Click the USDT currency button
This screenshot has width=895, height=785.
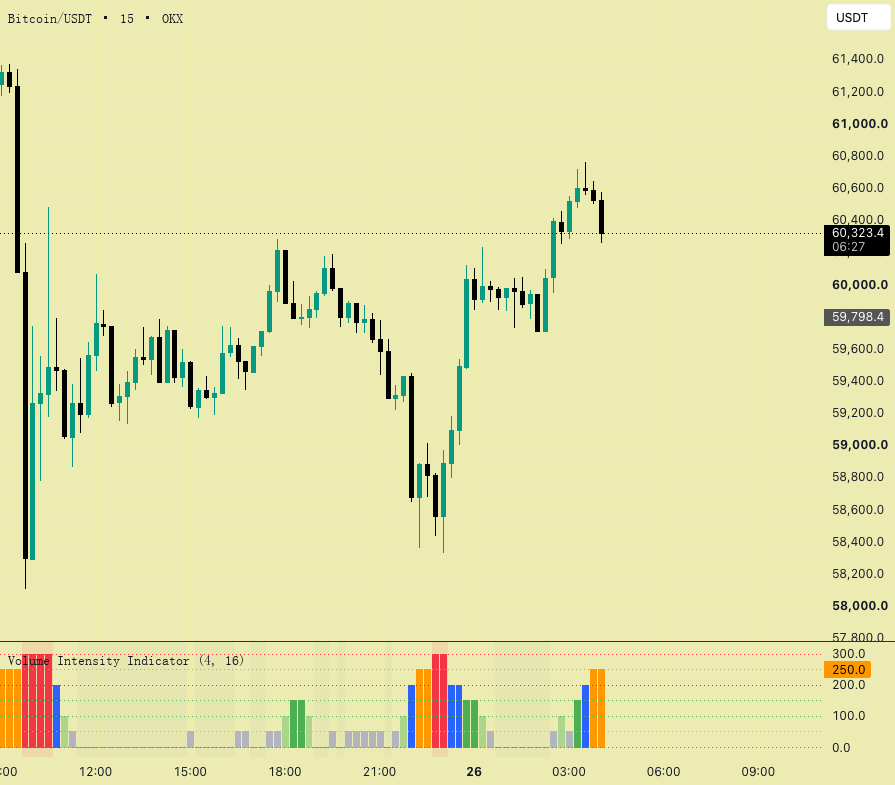[858, 18]
